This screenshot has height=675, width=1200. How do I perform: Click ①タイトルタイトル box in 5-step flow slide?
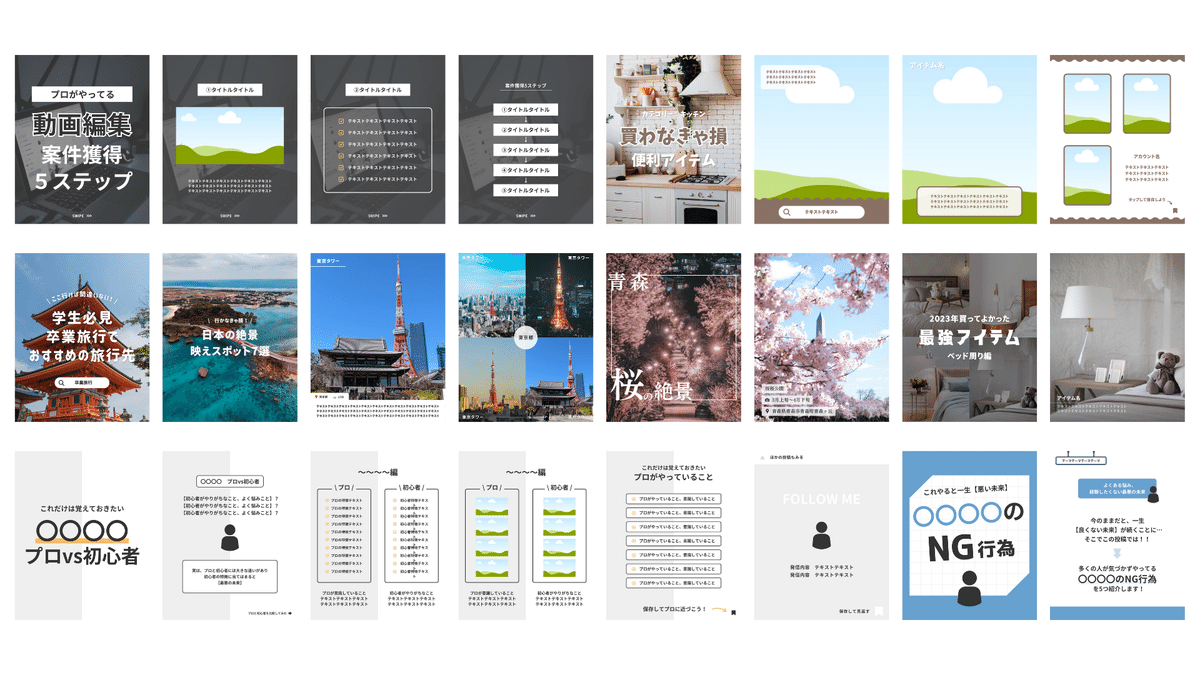(525, 110)
